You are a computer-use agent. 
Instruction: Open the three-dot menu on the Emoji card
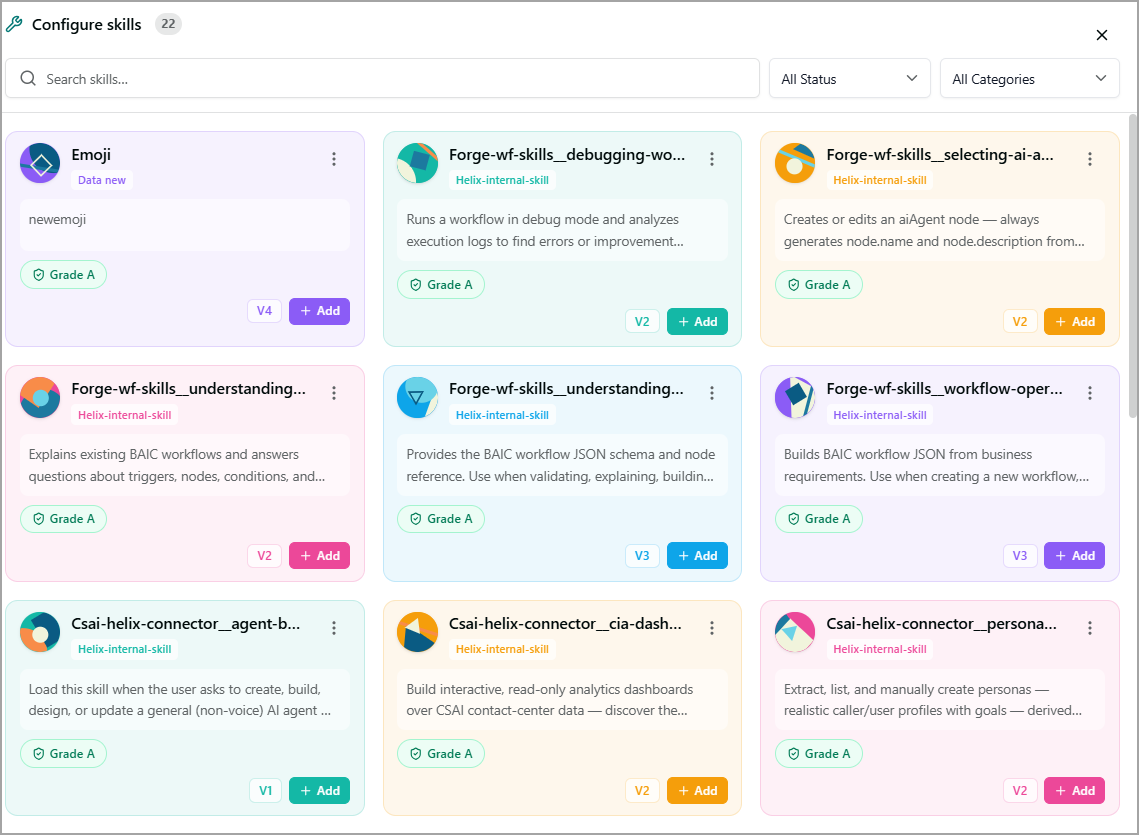point(334,159)
